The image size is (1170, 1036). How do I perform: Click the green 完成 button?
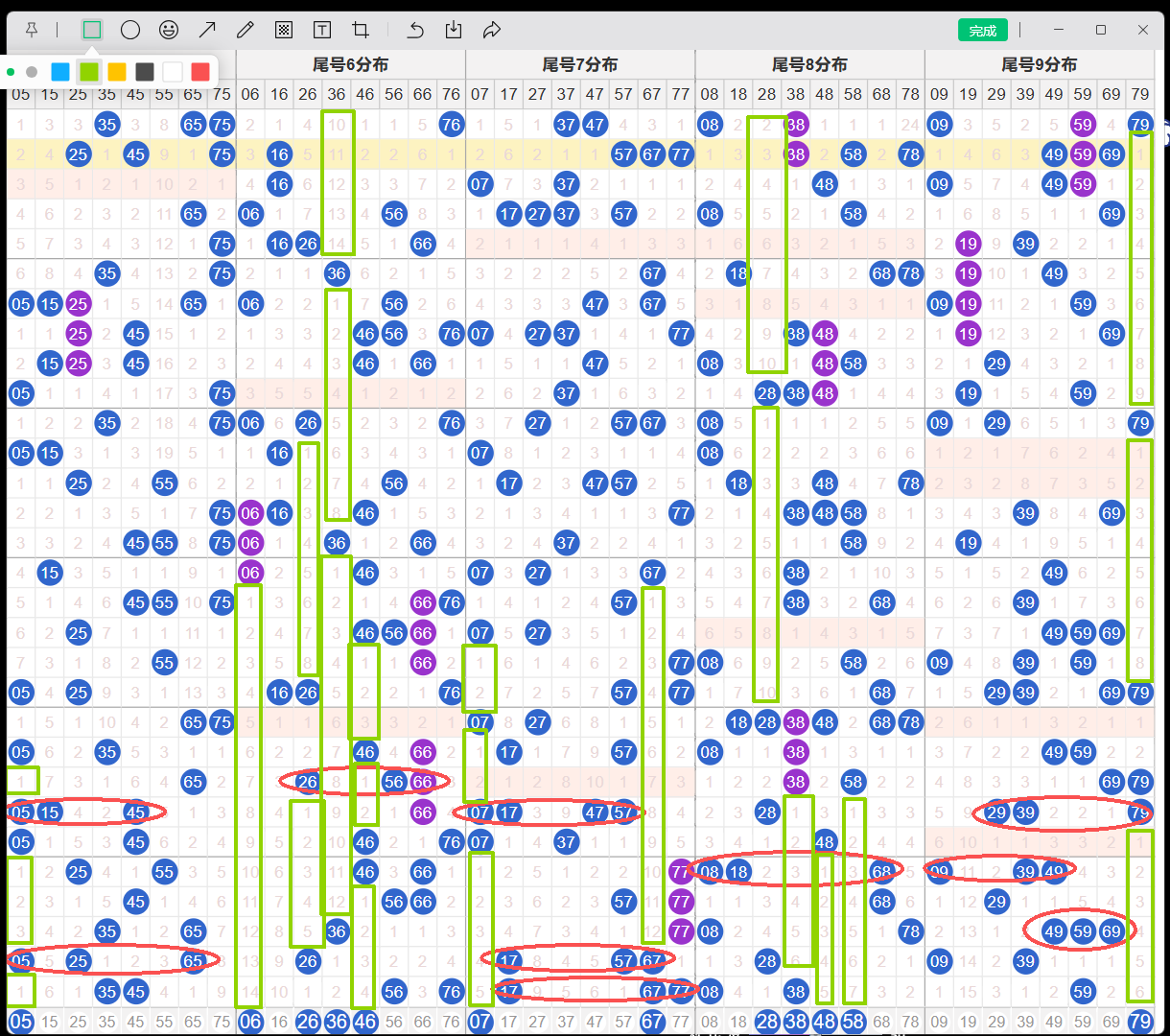coord(982,31)
